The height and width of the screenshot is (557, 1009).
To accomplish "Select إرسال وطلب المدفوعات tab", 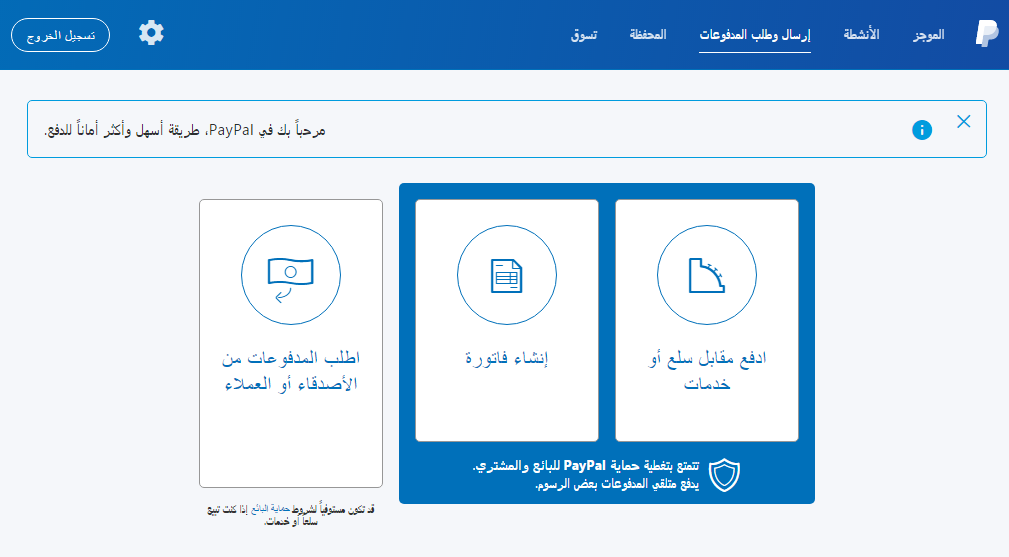I will 755,35.
